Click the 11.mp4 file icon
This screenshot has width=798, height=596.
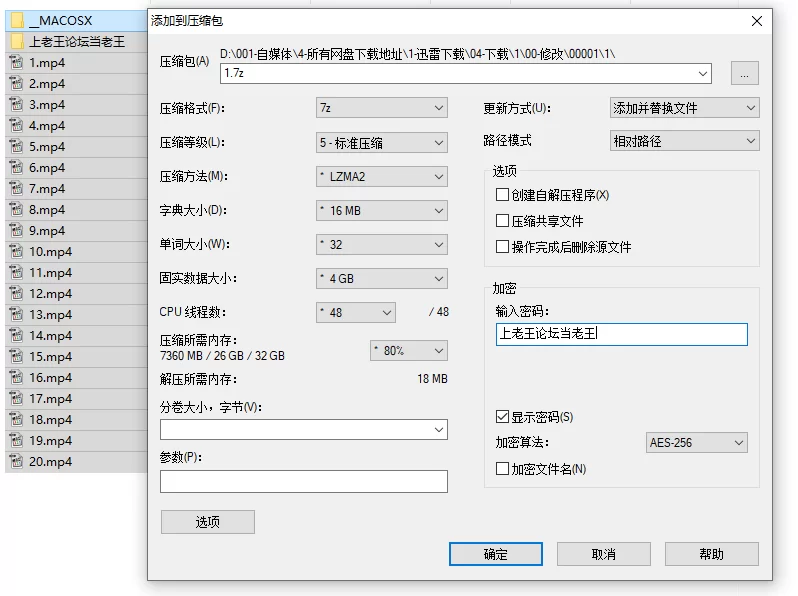[x=16, y=273]
